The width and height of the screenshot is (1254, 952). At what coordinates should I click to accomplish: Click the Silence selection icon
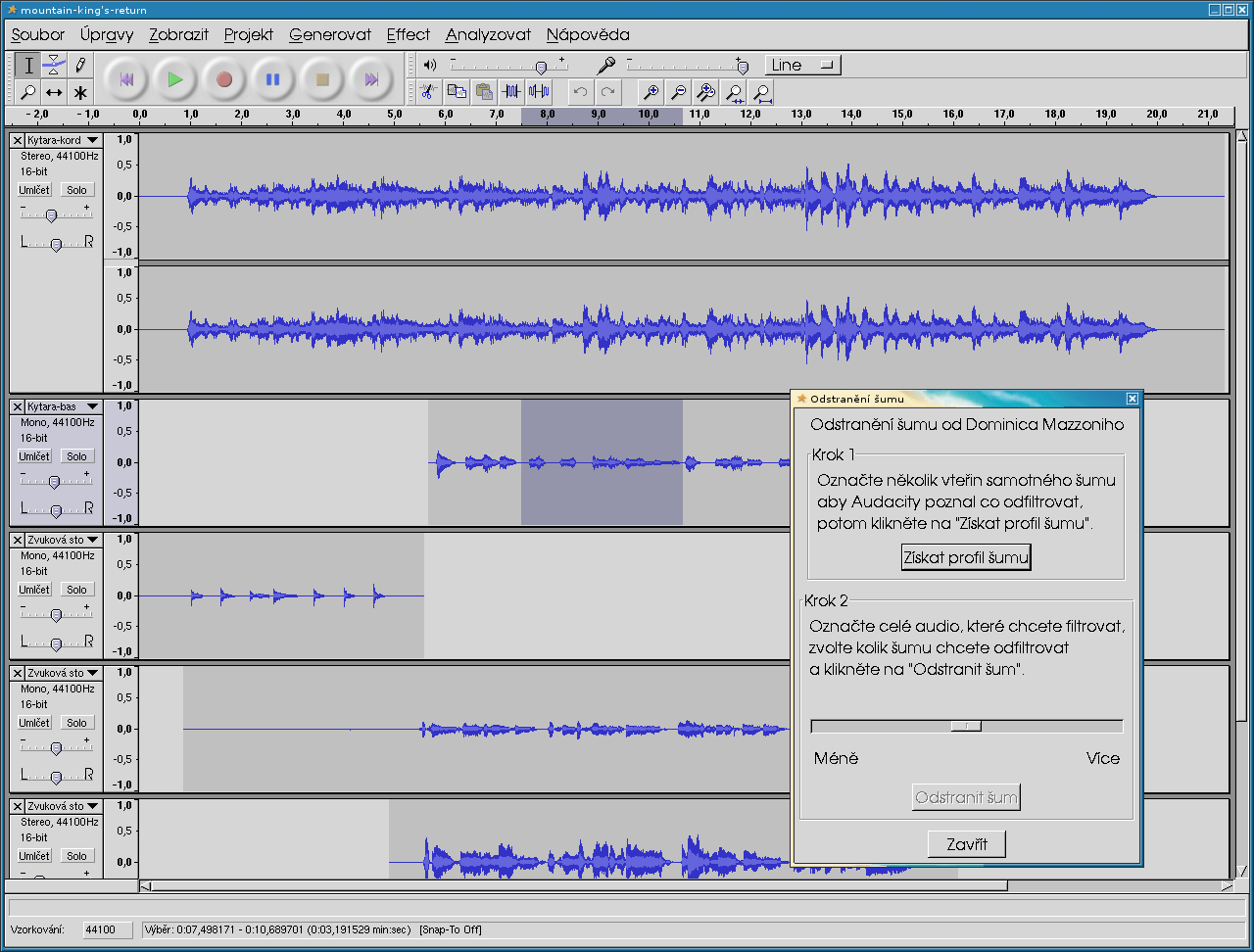coord(539,92)
